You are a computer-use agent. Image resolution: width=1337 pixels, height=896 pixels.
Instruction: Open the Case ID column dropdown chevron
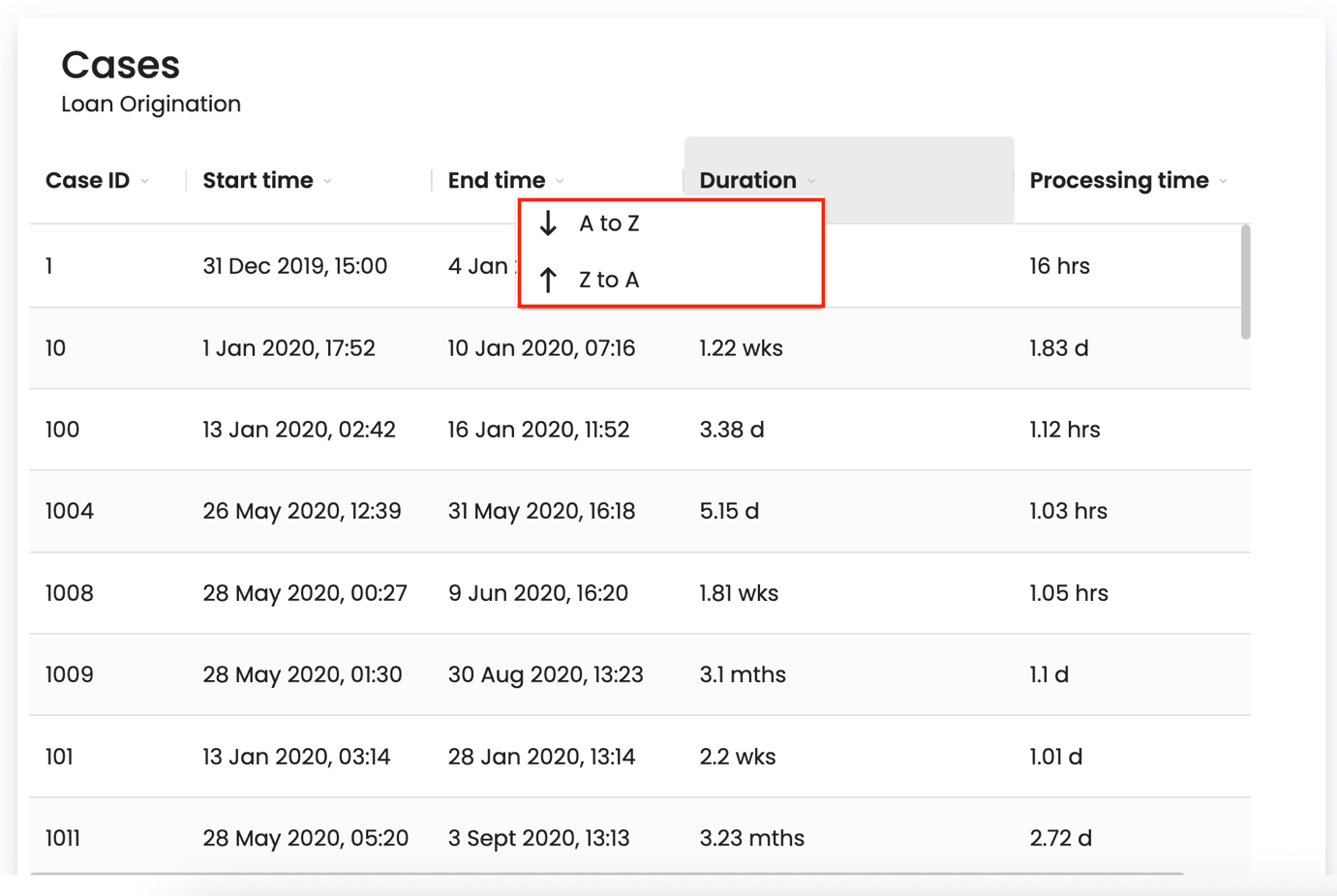[x=145, y=181]
